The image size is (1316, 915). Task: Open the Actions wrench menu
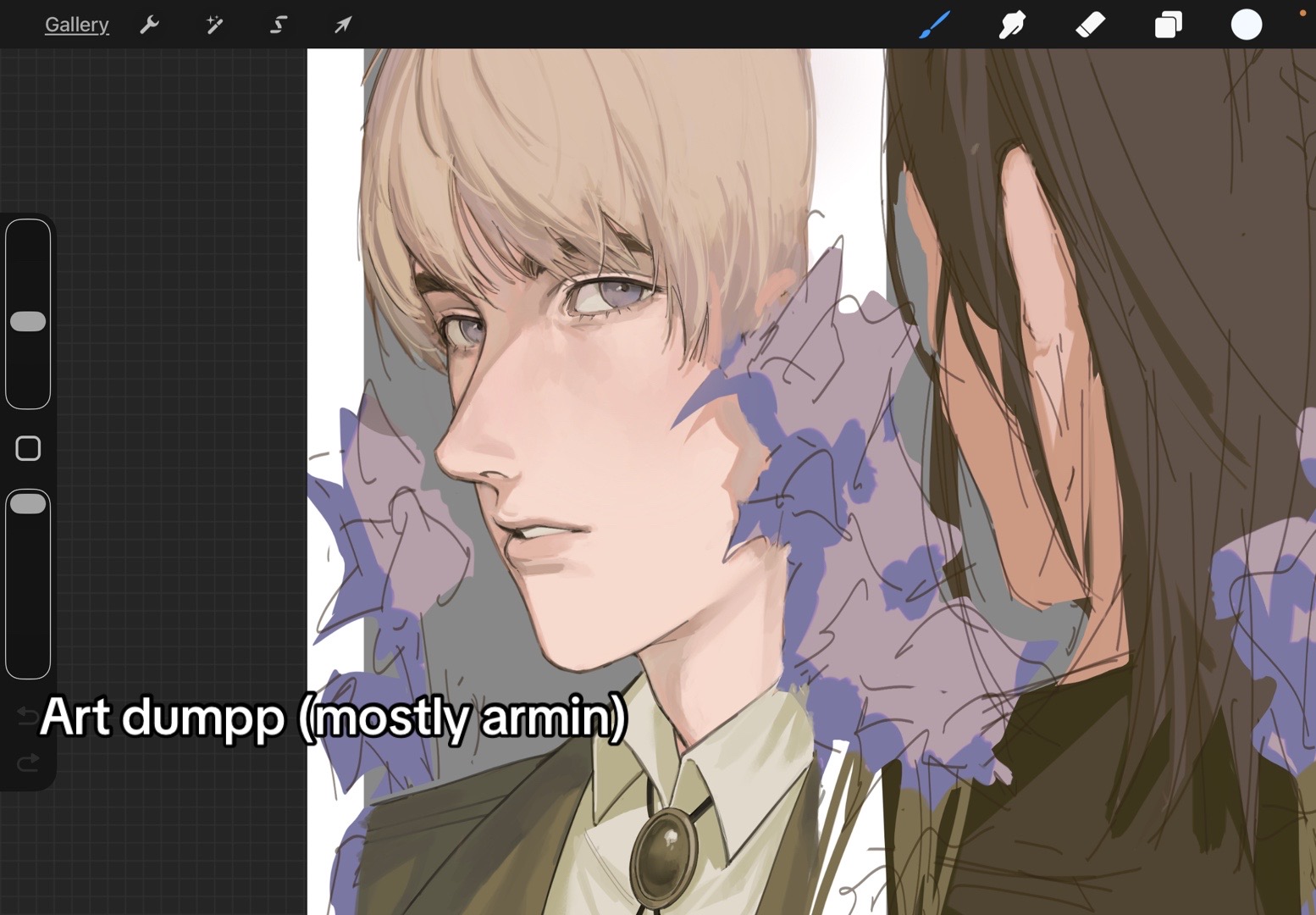tap(149, 25)
